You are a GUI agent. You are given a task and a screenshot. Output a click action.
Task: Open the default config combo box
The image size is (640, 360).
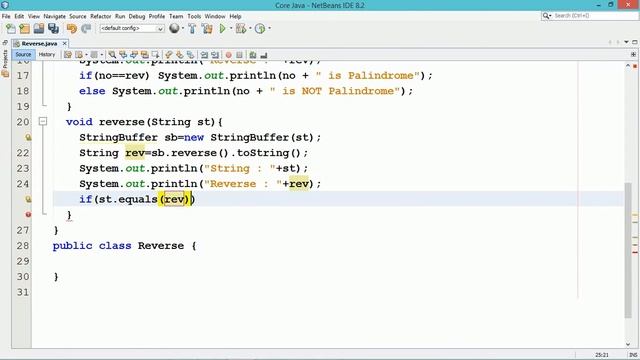pos(132,29)
